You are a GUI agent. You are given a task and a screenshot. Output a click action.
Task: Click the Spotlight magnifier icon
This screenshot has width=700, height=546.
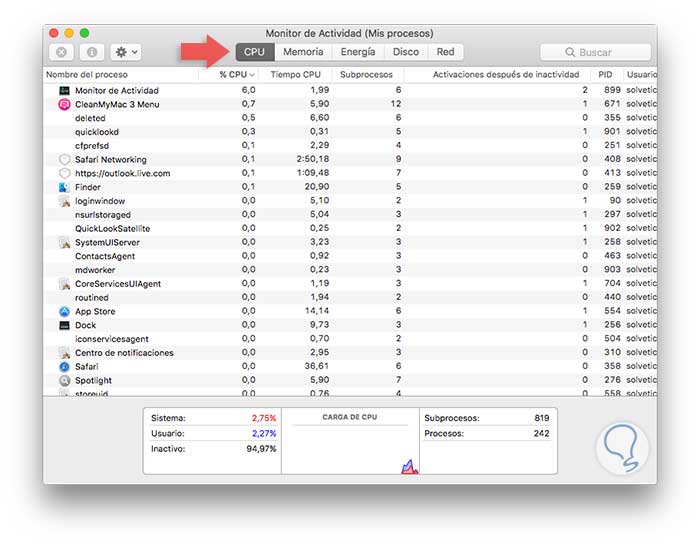pos(65,380)
